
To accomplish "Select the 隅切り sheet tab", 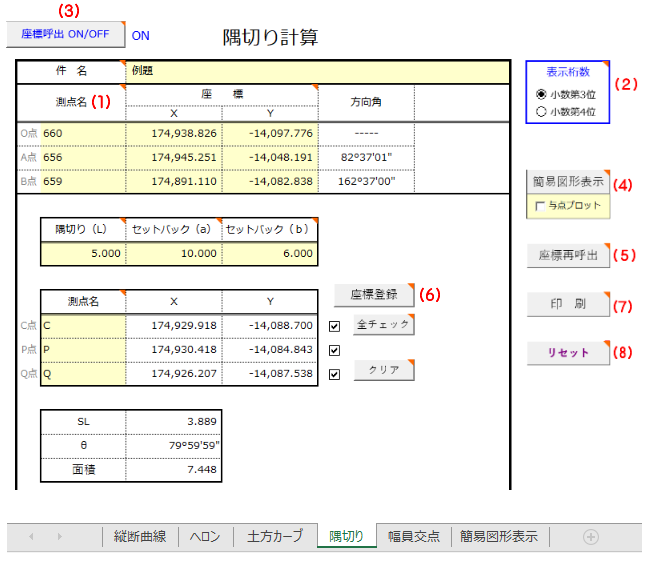I will [x=346, y=536].
